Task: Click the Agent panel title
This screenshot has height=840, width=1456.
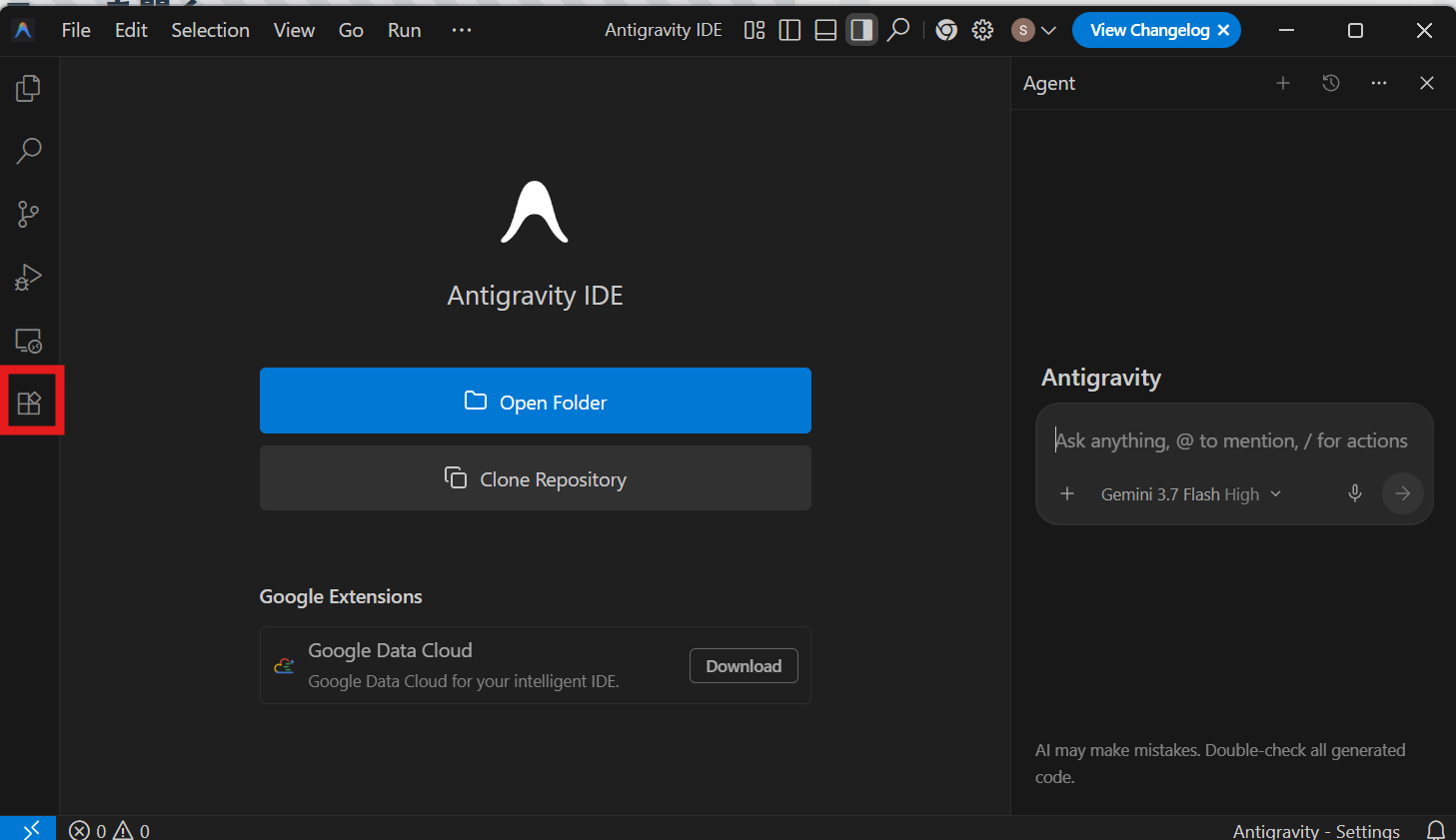Action: 1049,84
